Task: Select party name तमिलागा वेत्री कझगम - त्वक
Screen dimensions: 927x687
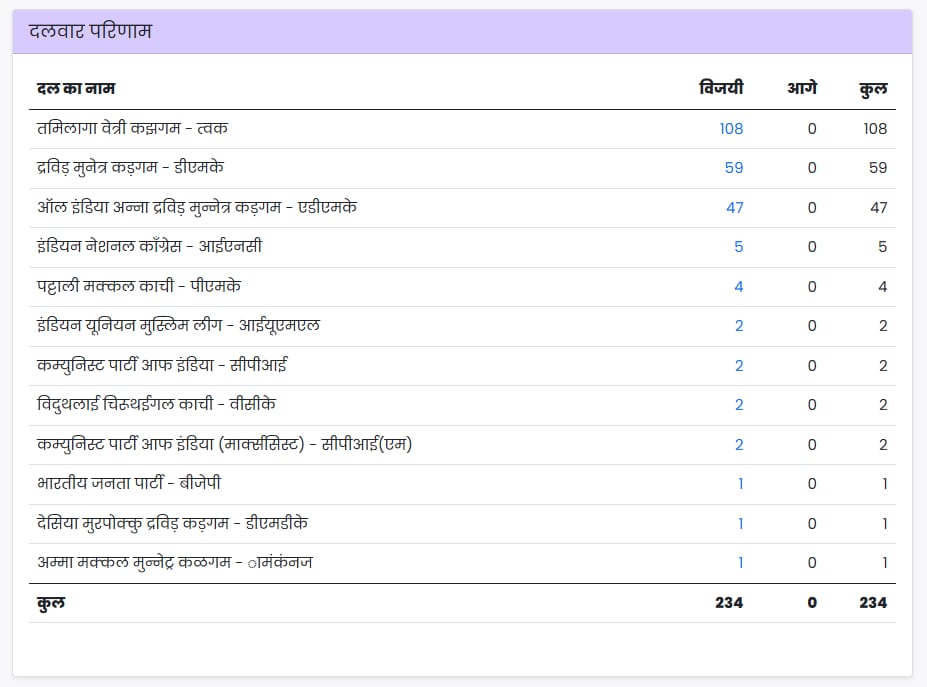Action: tap(132, 128)
